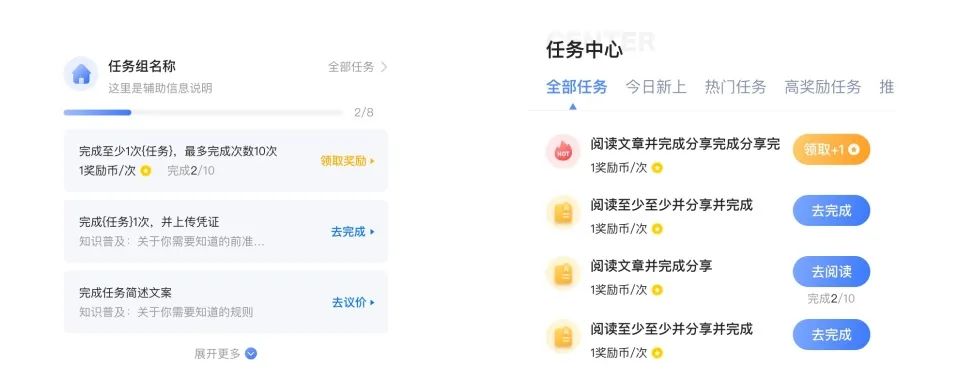Switch to the 热门任务 tab
Screen dimensions: 964x390
735,87
